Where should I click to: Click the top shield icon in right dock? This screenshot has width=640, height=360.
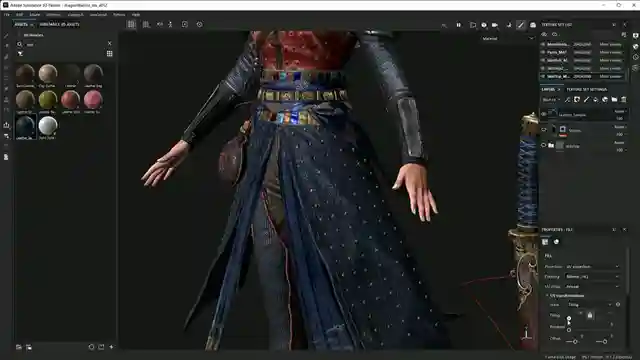click(635, 36)
